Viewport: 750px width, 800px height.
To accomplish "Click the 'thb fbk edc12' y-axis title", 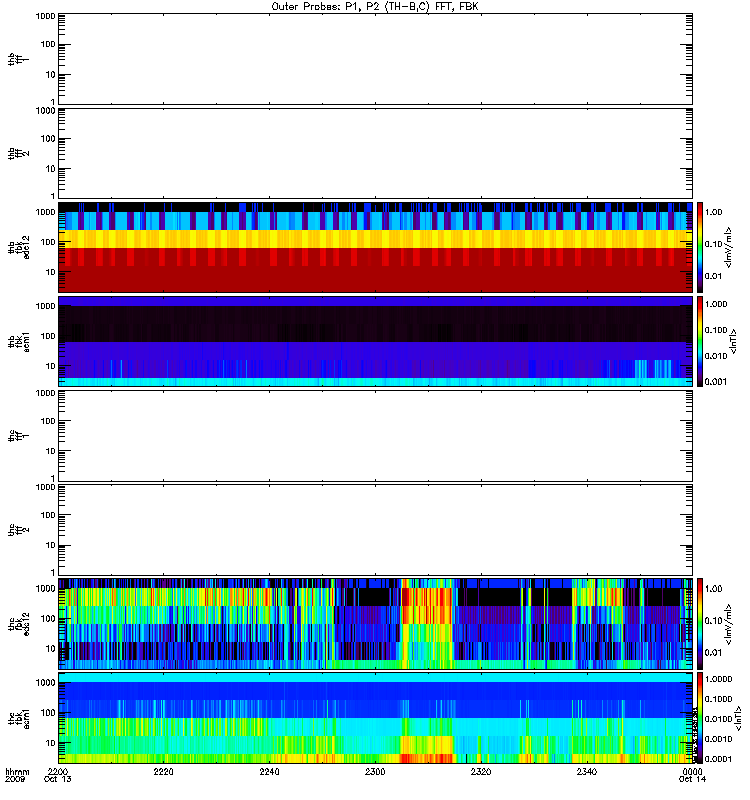I will point(18,247).
